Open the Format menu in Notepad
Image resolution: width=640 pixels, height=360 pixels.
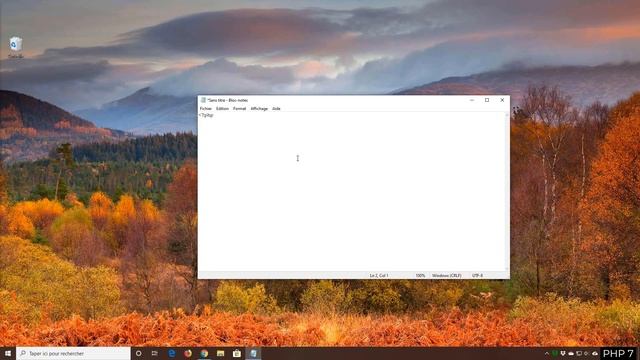pos(239,109)
